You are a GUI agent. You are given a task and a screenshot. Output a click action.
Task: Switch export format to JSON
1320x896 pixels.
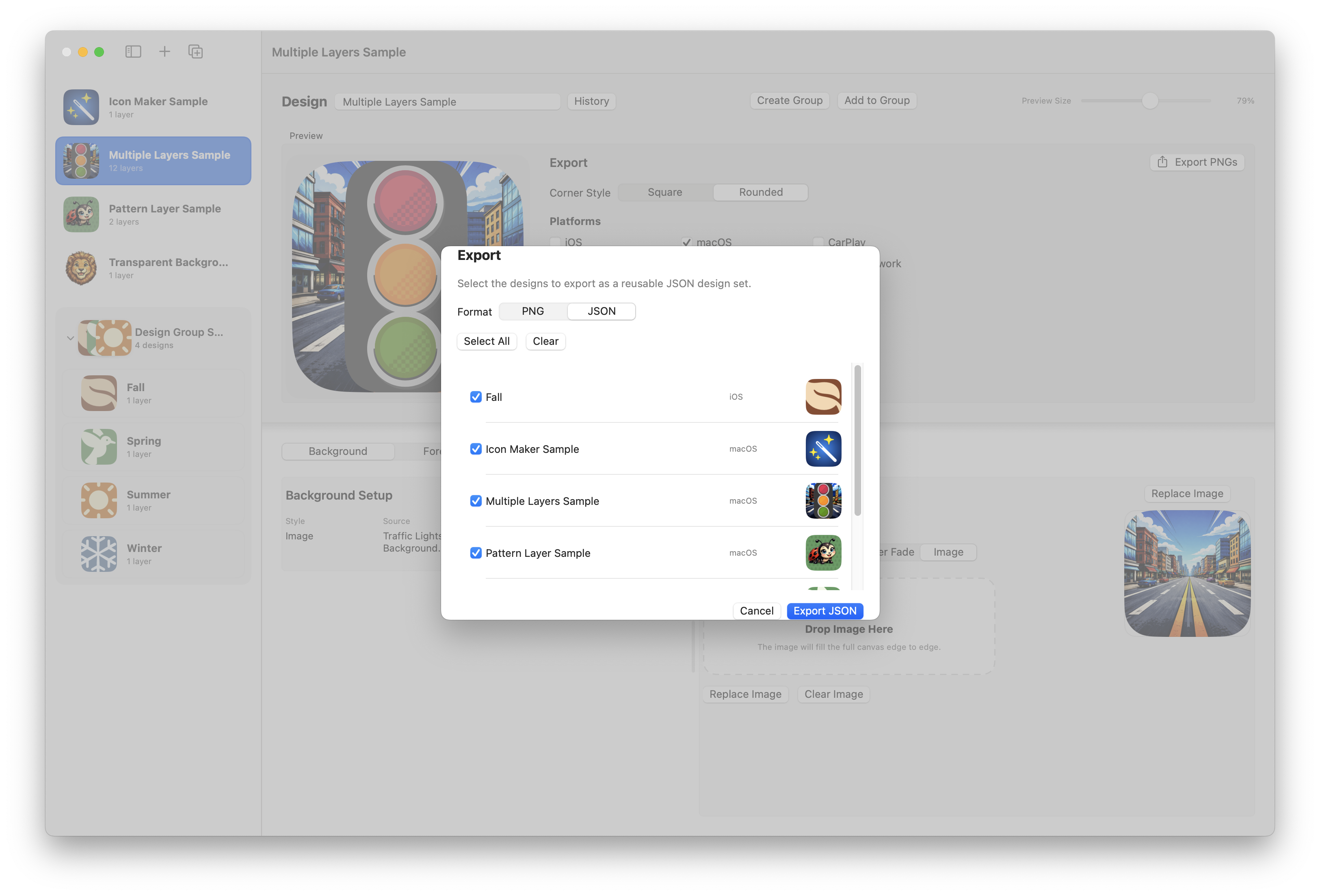pyautogui.click(x=602, y=312)
